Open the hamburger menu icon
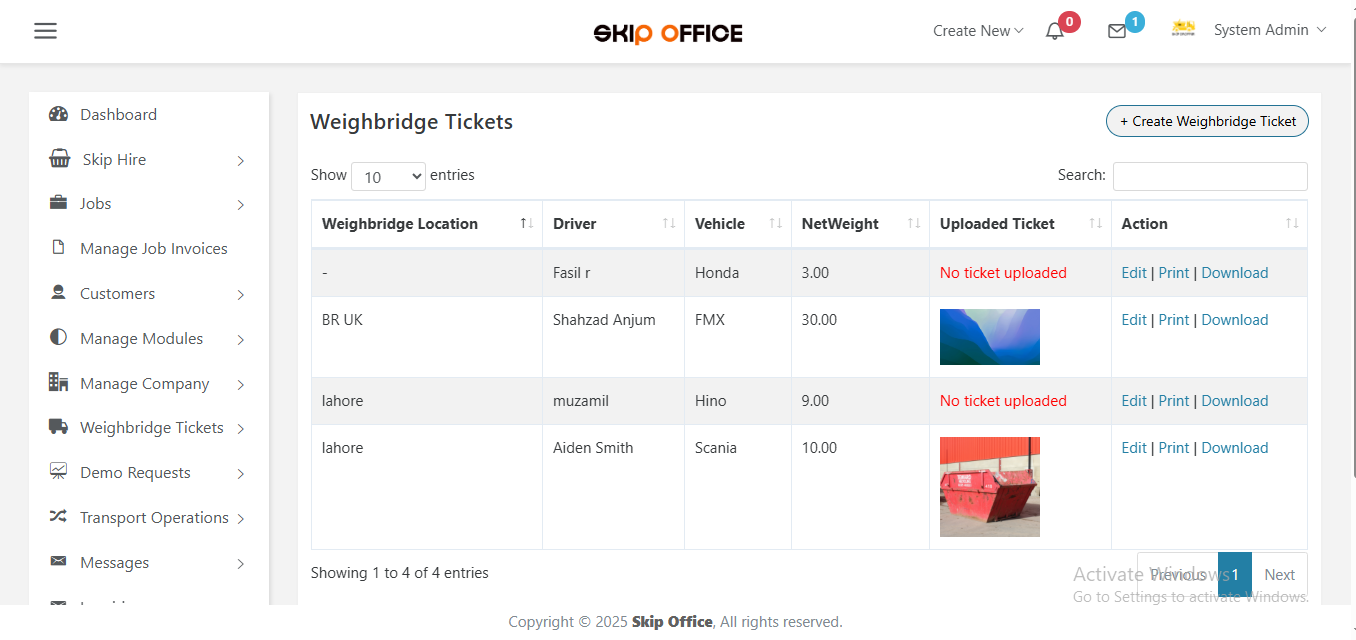This screenshot has height=640, width=1356. click(x=45, y=31)
